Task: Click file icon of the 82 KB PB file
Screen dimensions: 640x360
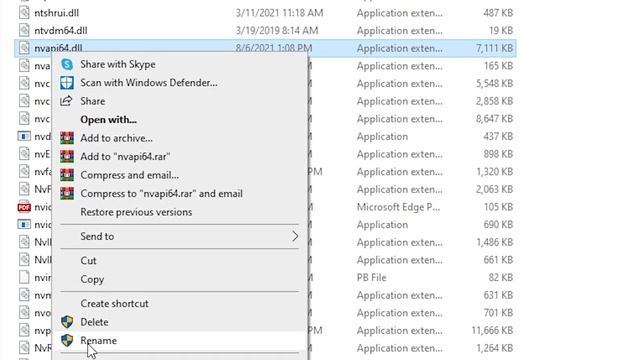Action: click(x=24, y=277)
